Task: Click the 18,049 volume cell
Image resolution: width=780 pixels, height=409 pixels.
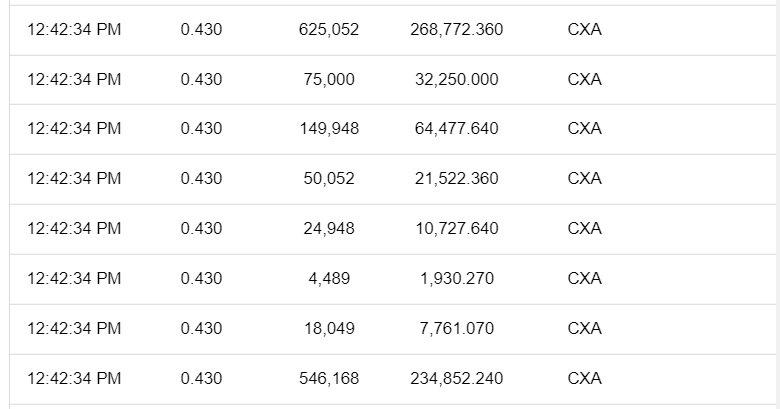Action: (329, 328)
